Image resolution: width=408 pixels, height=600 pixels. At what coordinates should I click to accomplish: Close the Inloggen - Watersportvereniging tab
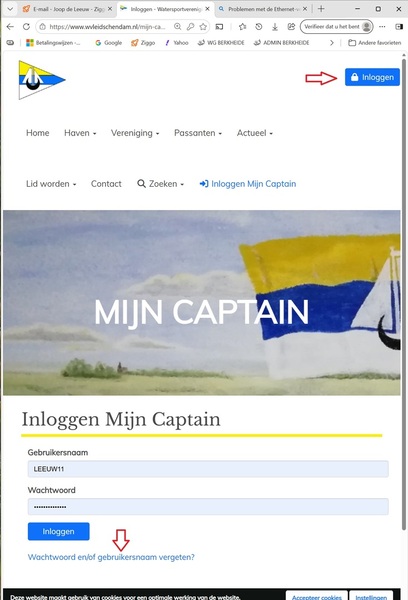208,9
